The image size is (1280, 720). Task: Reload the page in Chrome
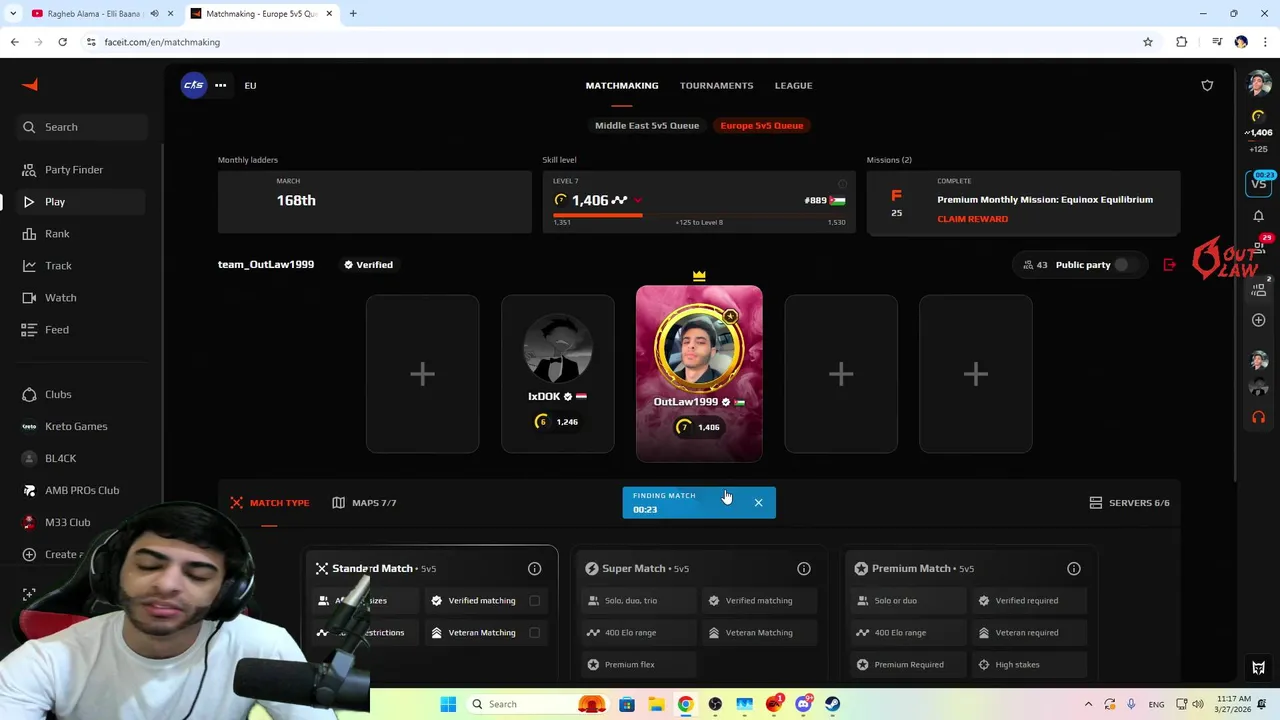[x=62, y=42]
